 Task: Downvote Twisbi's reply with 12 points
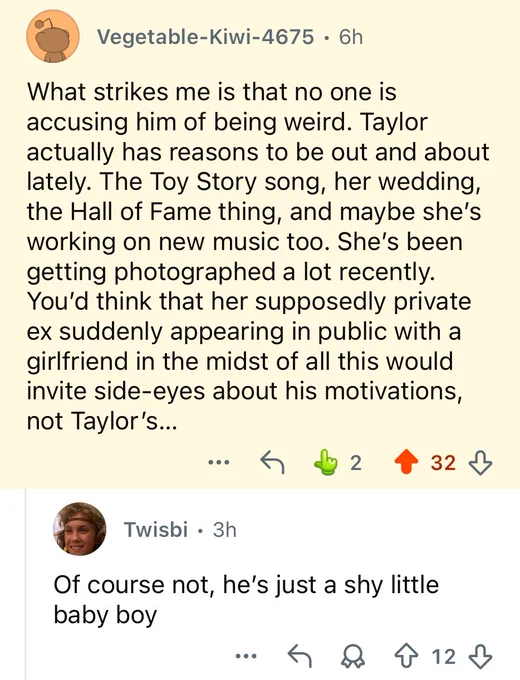coord(481,656)
